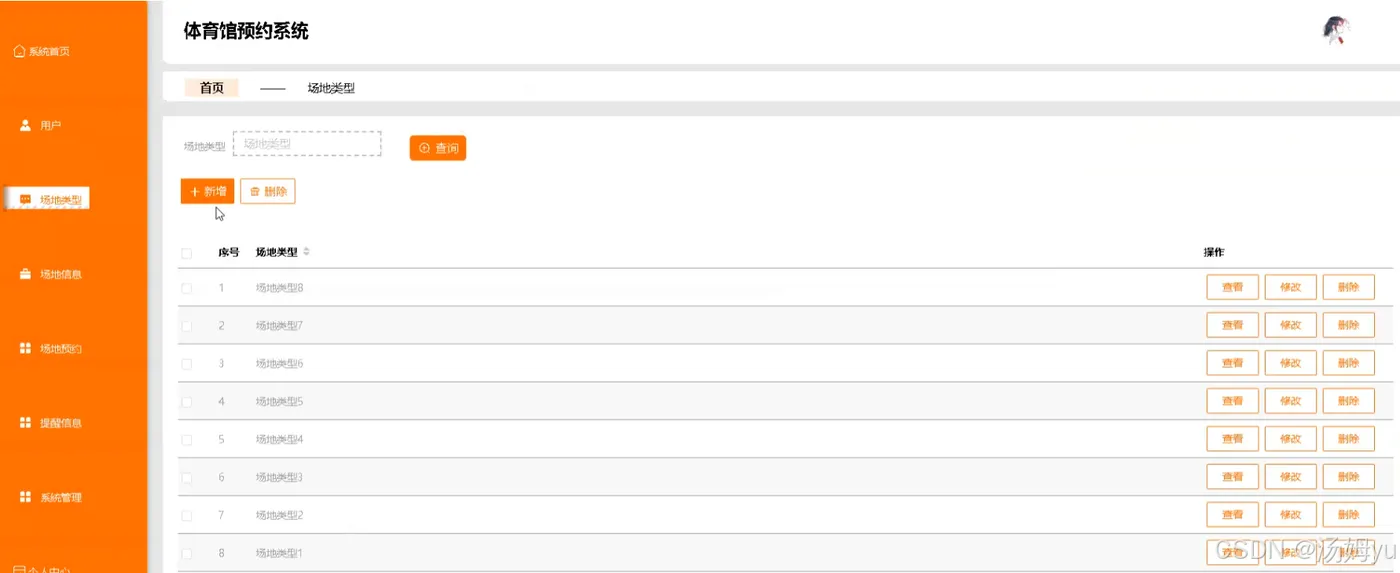
Task: Select the checkbox for row 场地类型5
Action: click(186, 402)
